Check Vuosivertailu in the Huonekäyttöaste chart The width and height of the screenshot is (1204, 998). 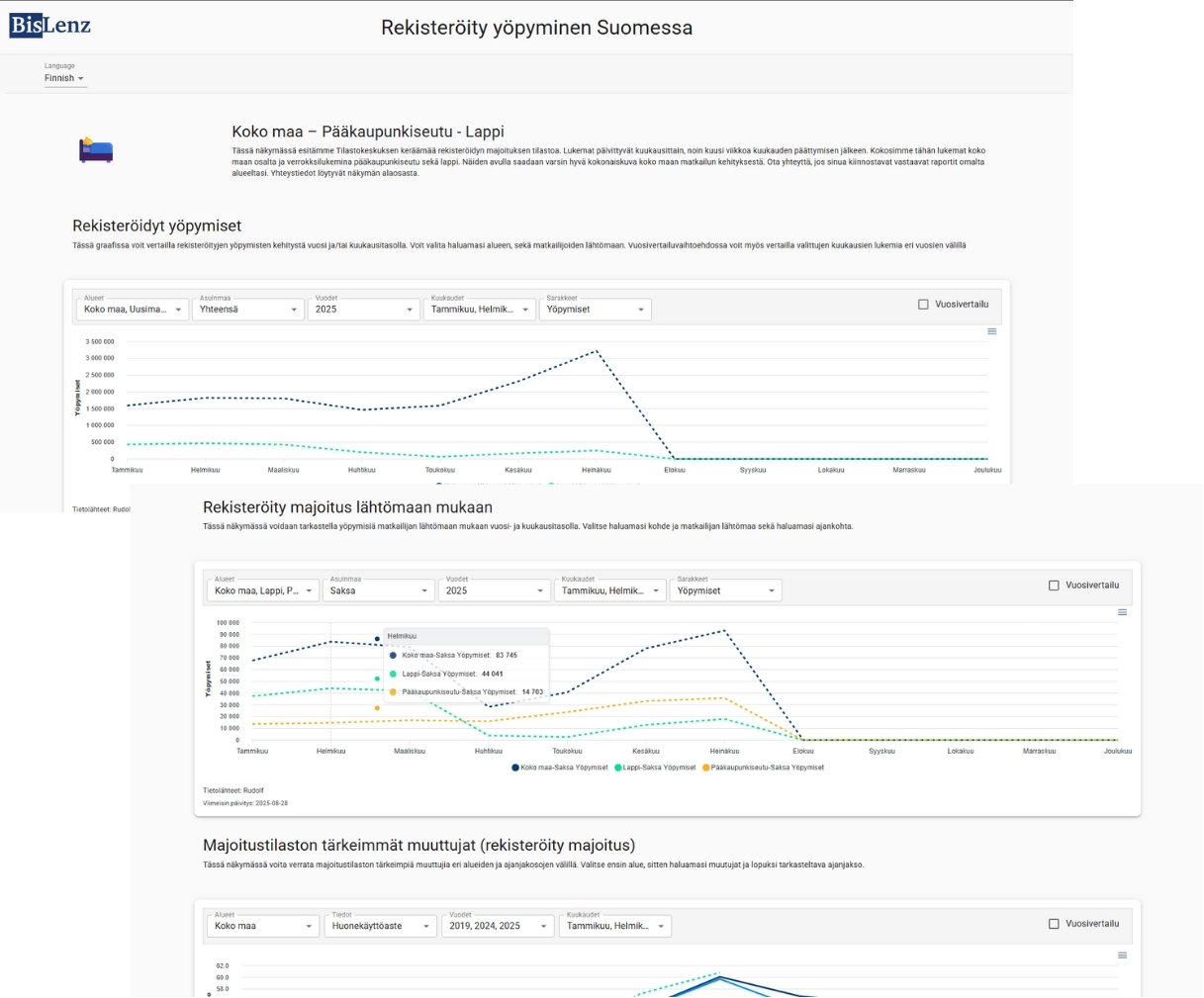(x=1054, y=924)
